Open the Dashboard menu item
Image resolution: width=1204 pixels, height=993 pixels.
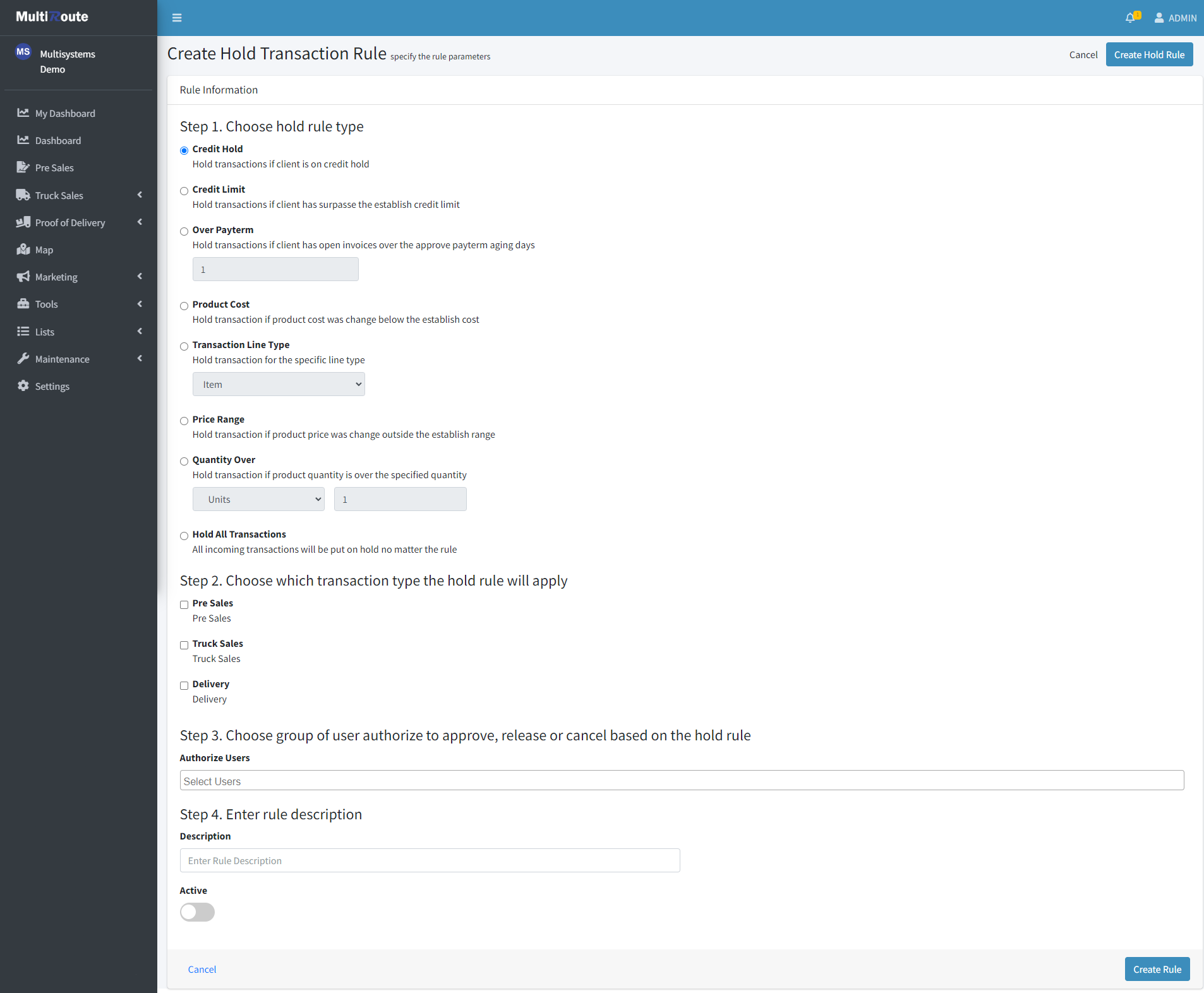(x=57, y=140)
